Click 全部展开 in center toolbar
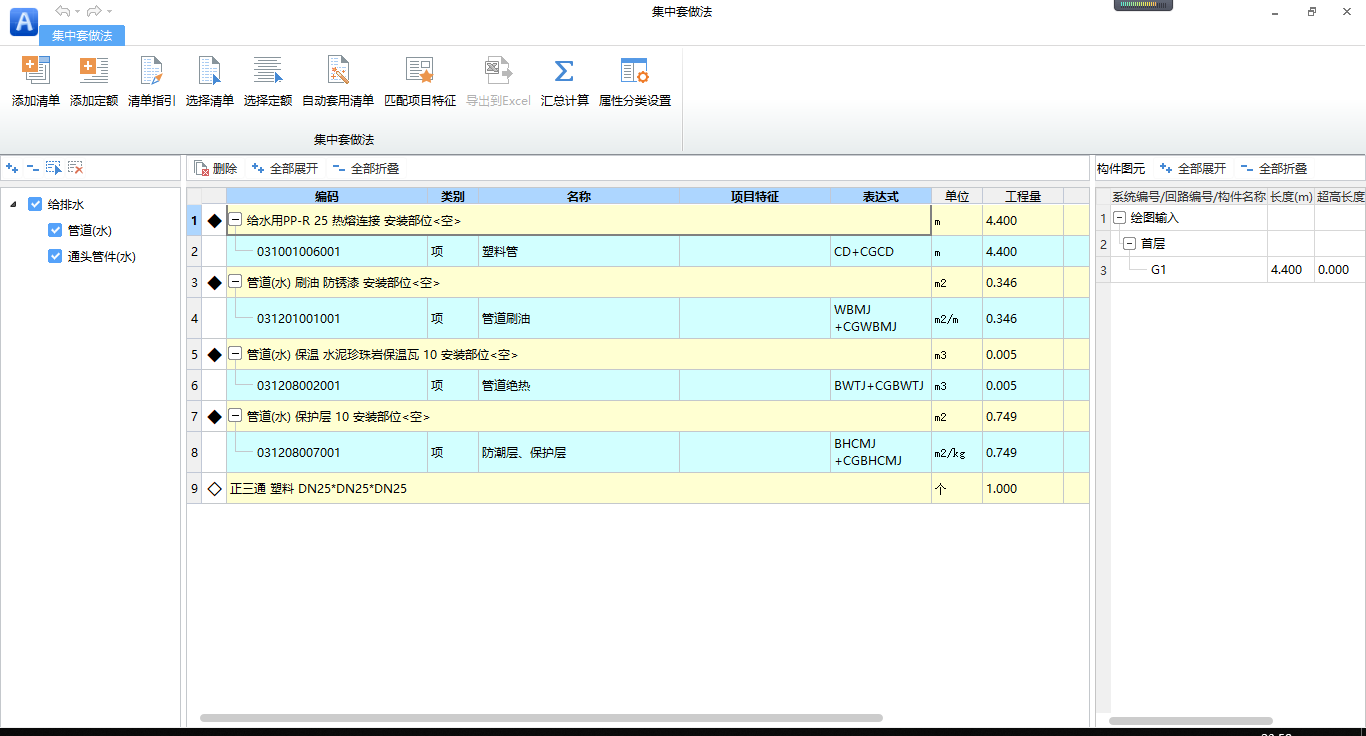Image resolution: width=1366 pixels, height=736 pixels. [x=284, y=169]
